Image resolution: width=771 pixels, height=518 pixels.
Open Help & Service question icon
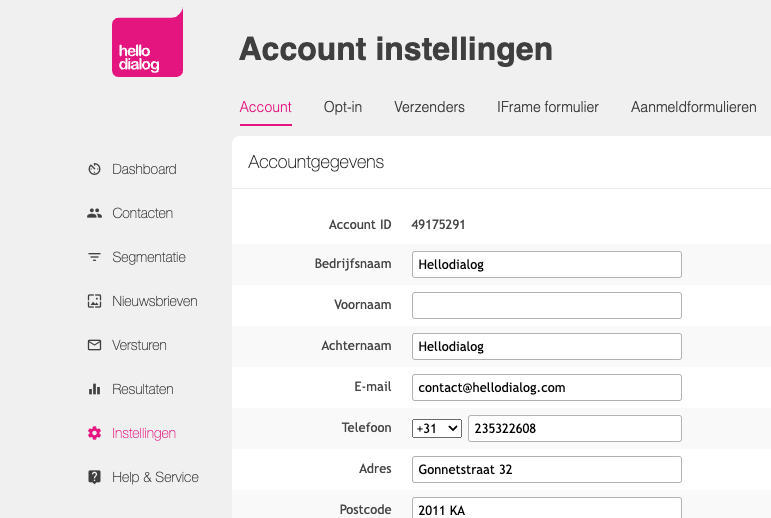(x=94, y=477)
